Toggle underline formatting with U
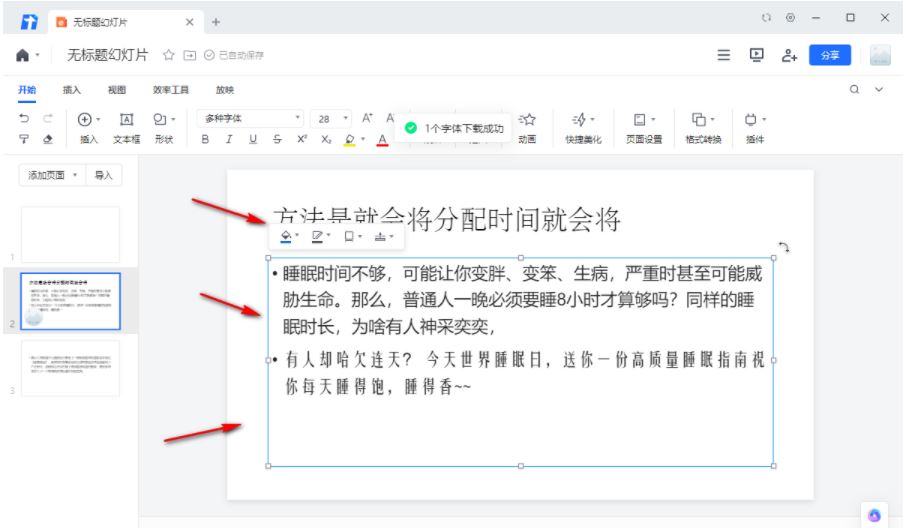This screenshot has width=907, height=528. click(253, 139)
